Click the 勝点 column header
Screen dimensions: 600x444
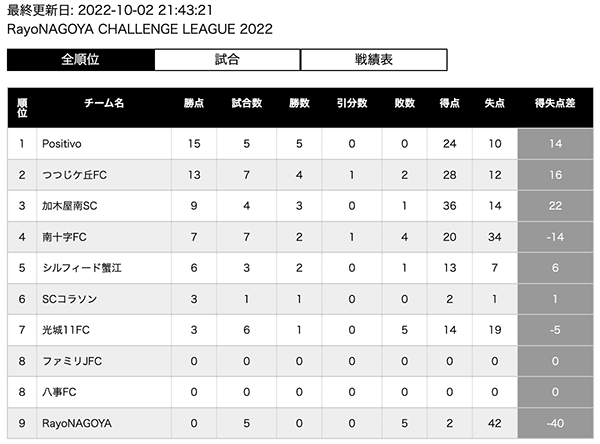(x=194, y=103)
